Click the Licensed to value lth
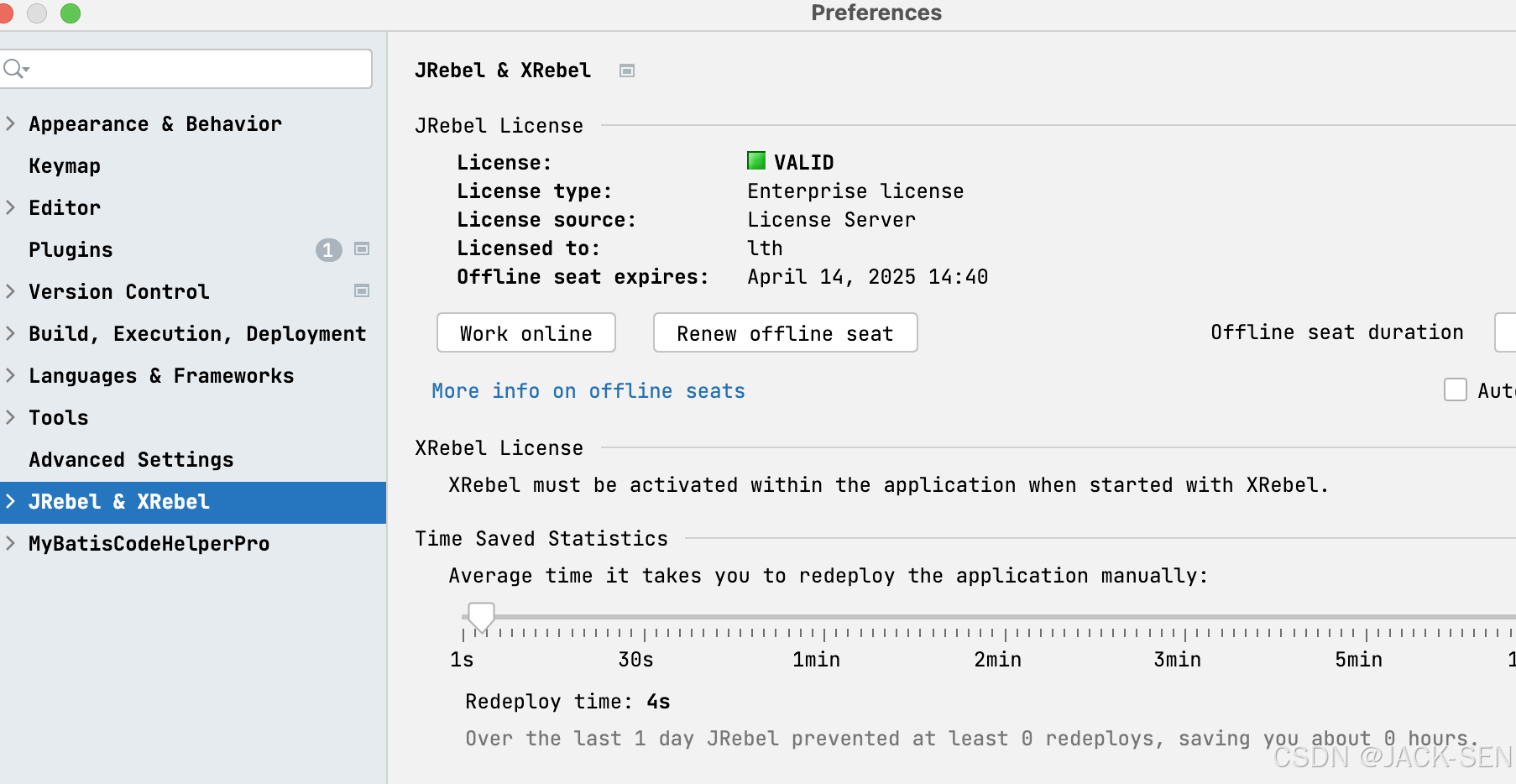The height and width of the screenshot is (784, 1516). (765, 248)
